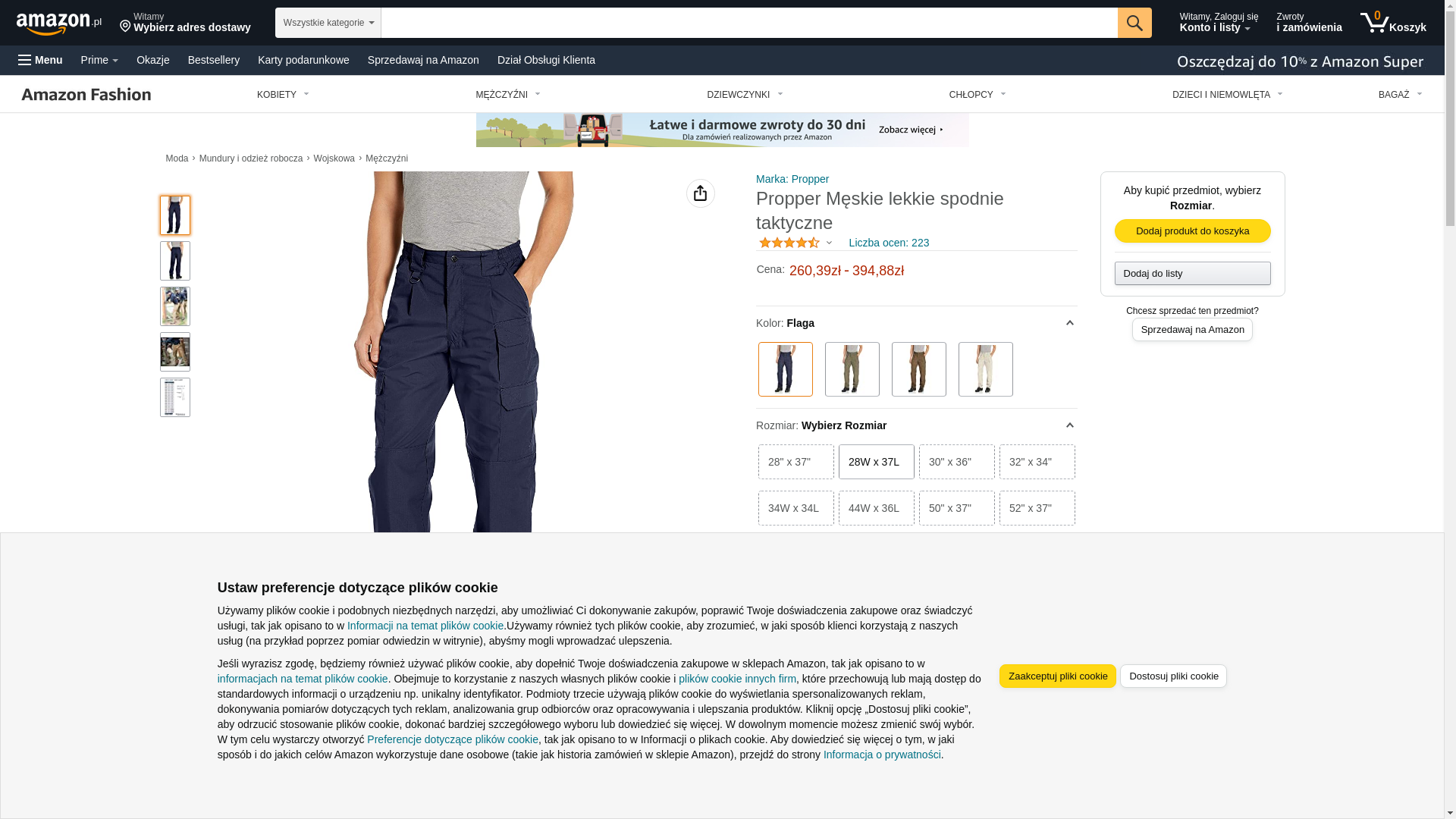
Task: Click the search magnifier icon button
Action: pos(1134,23)
